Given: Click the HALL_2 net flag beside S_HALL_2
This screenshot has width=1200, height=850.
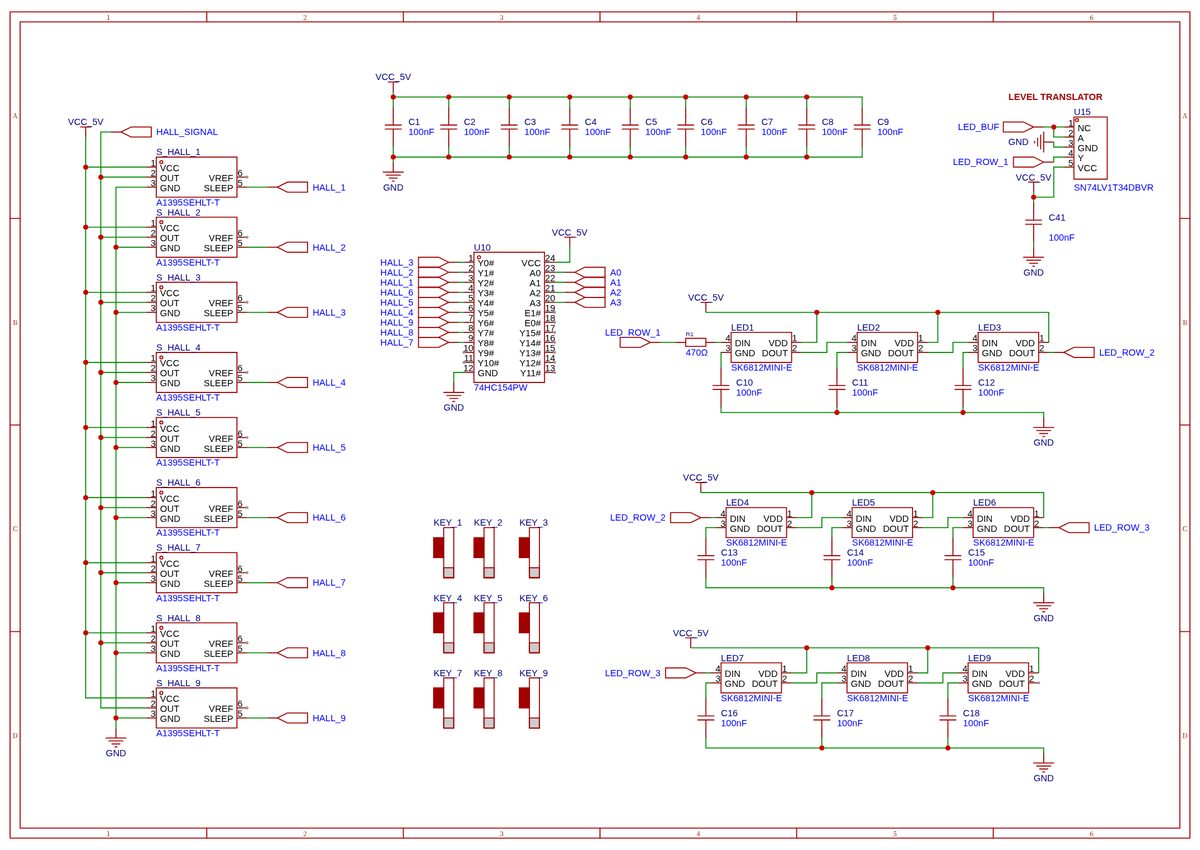Looking at the screenshot, I should pos(291,247).
